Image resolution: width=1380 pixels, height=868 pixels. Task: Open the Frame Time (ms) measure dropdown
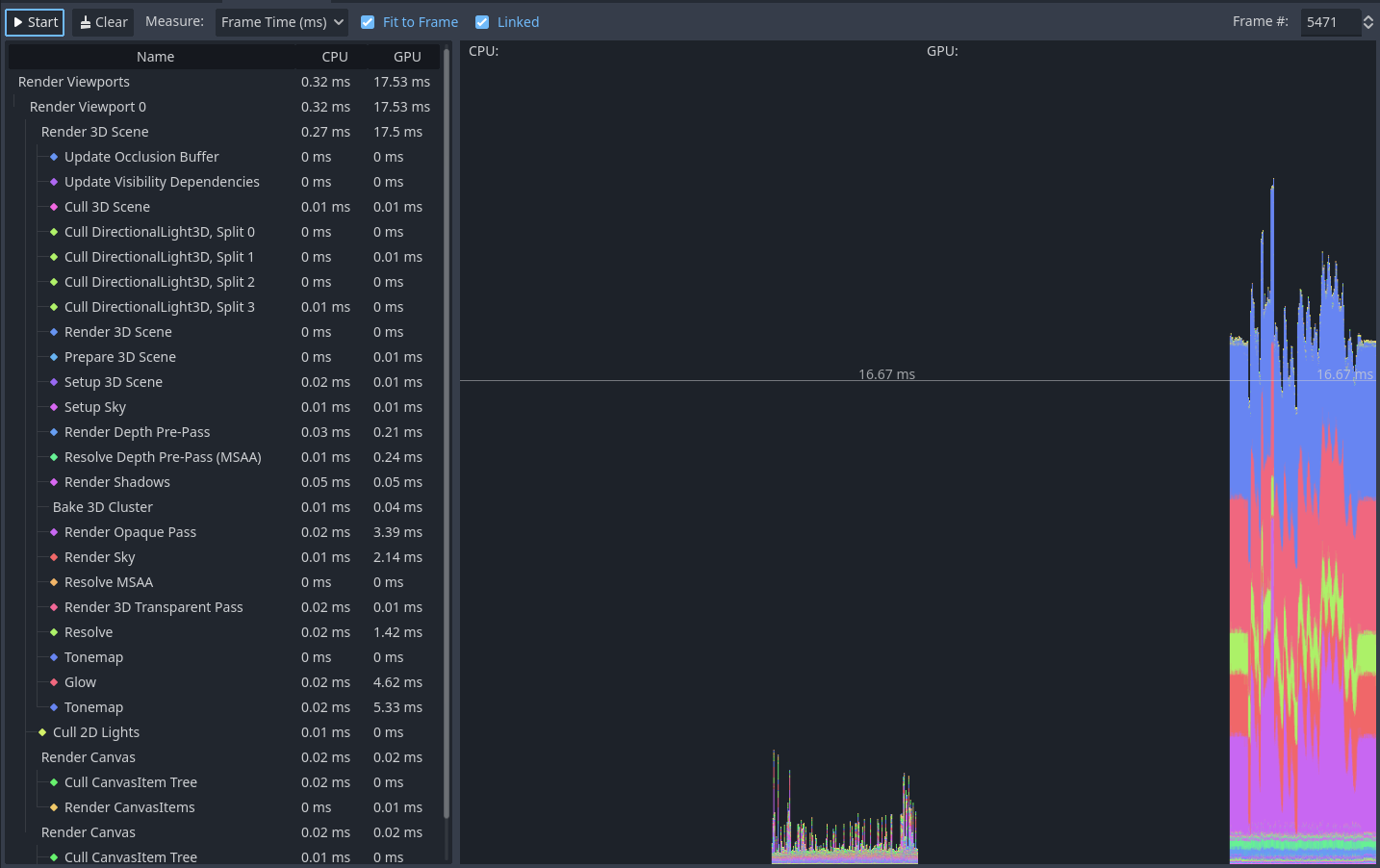pos(281,21)
